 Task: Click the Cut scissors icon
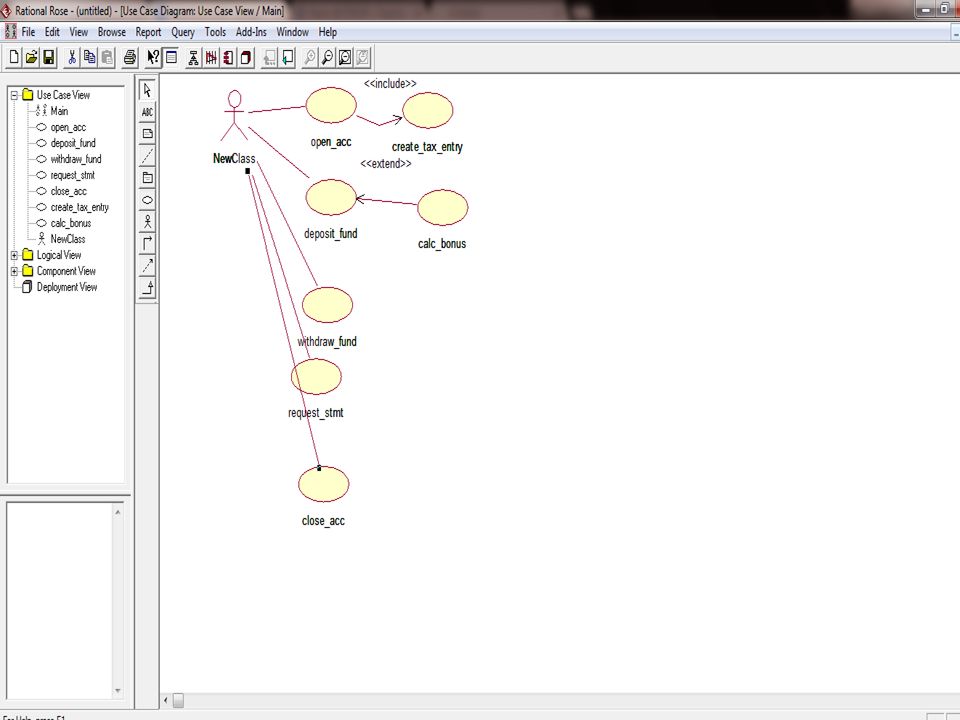tap(72, 58)
